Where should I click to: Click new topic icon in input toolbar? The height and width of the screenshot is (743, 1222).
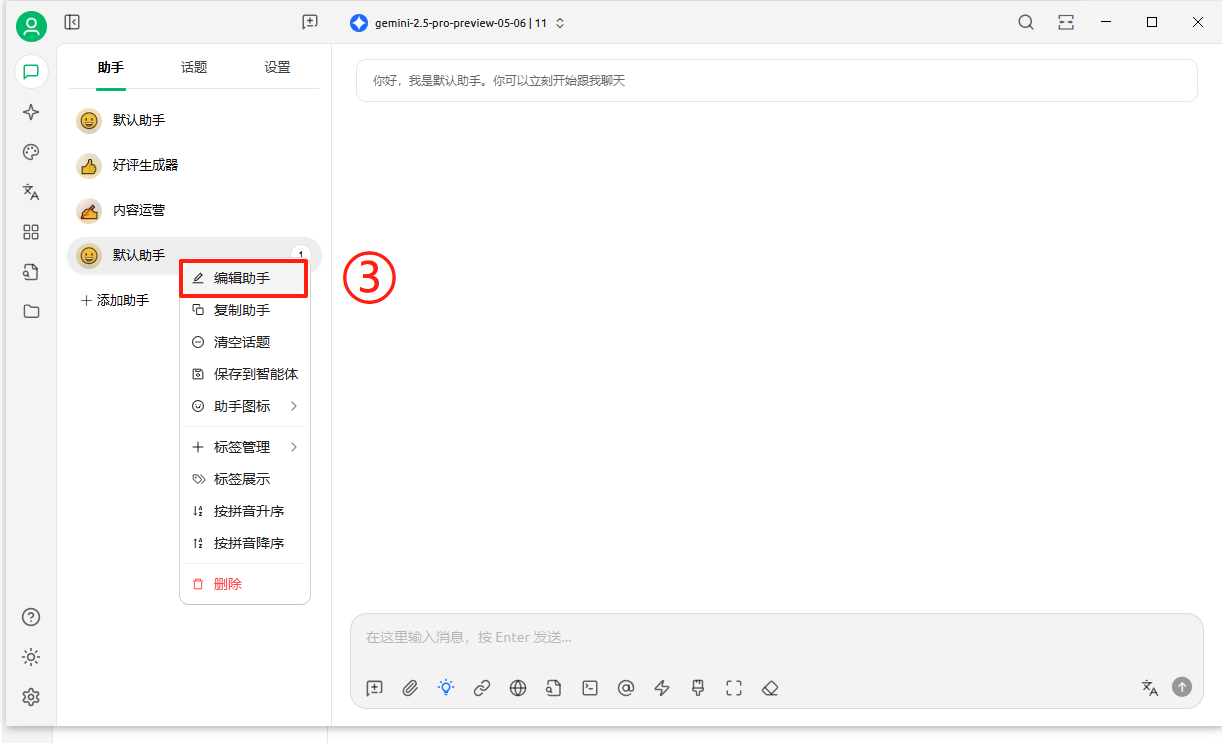[374, 688]
